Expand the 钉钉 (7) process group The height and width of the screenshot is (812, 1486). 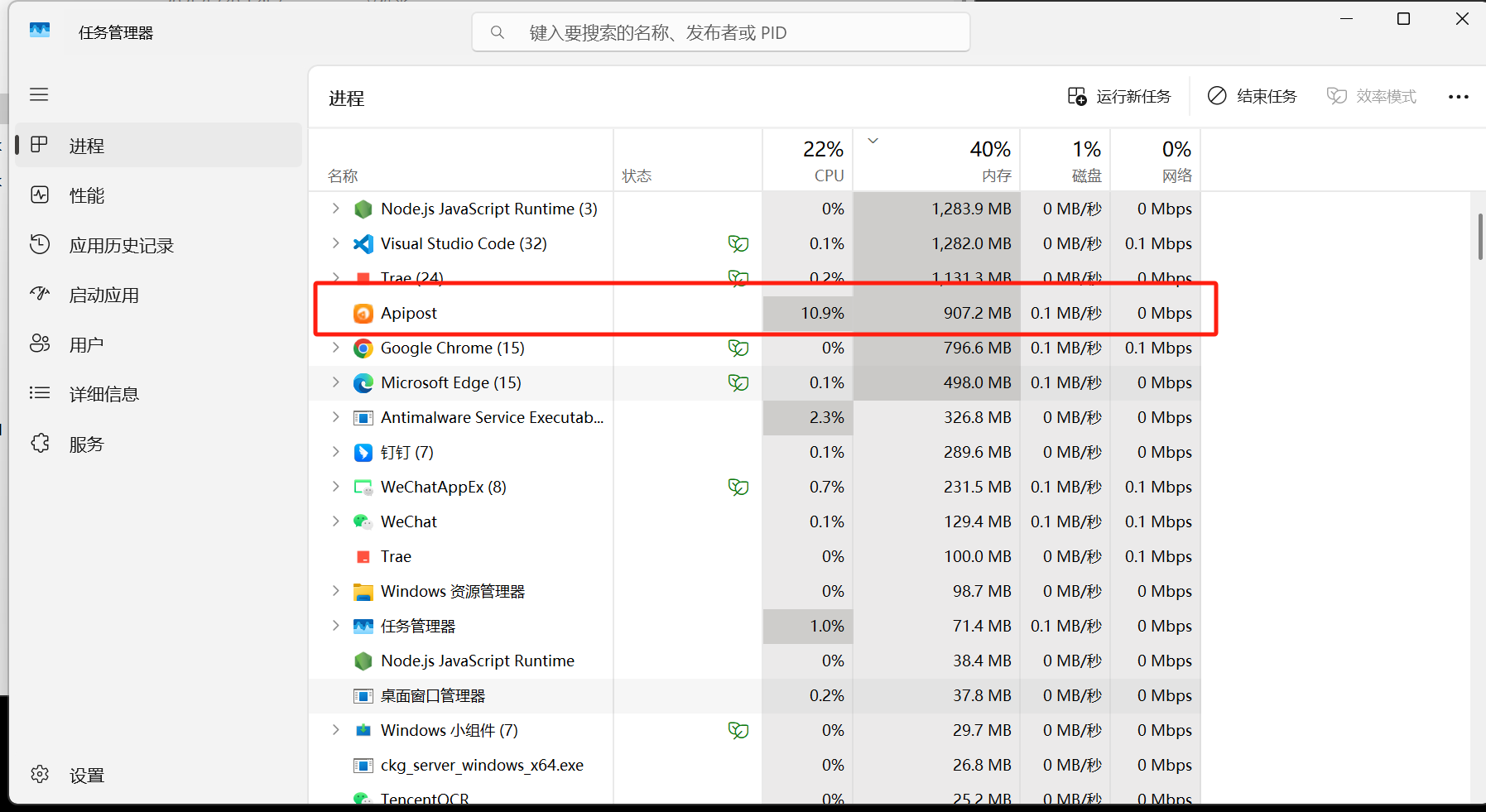[335, 452]
